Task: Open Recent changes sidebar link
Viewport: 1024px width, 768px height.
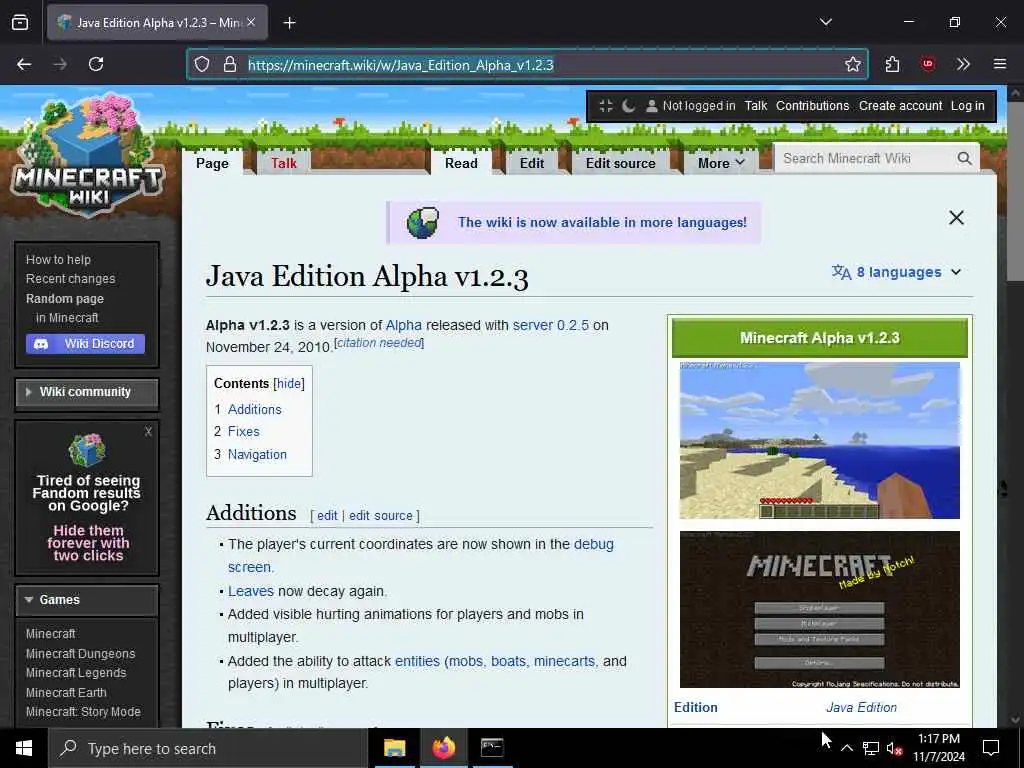Action: 71,279
